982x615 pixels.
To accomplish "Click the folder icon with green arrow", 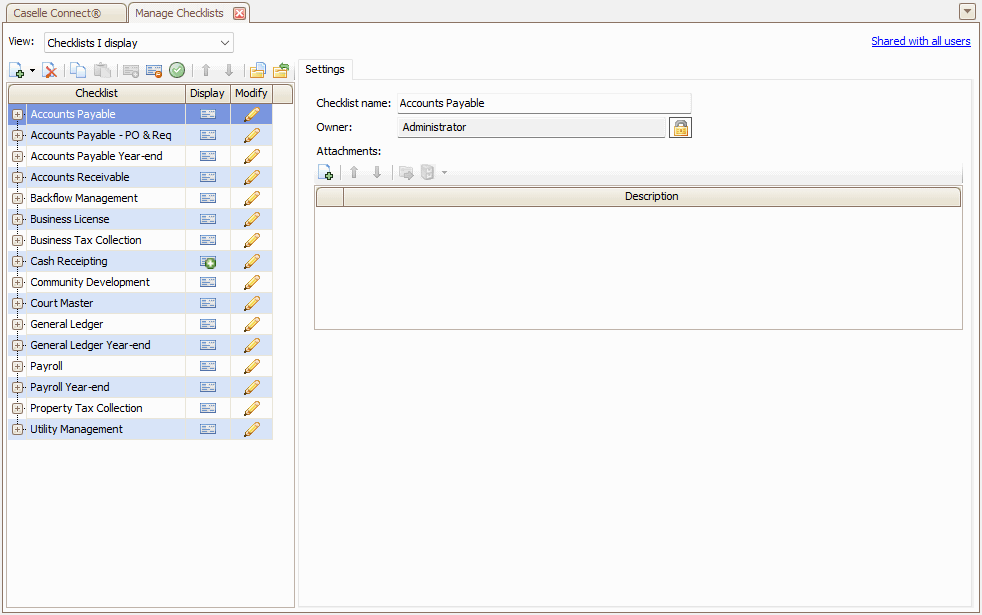I will click(x=281, y=71).
